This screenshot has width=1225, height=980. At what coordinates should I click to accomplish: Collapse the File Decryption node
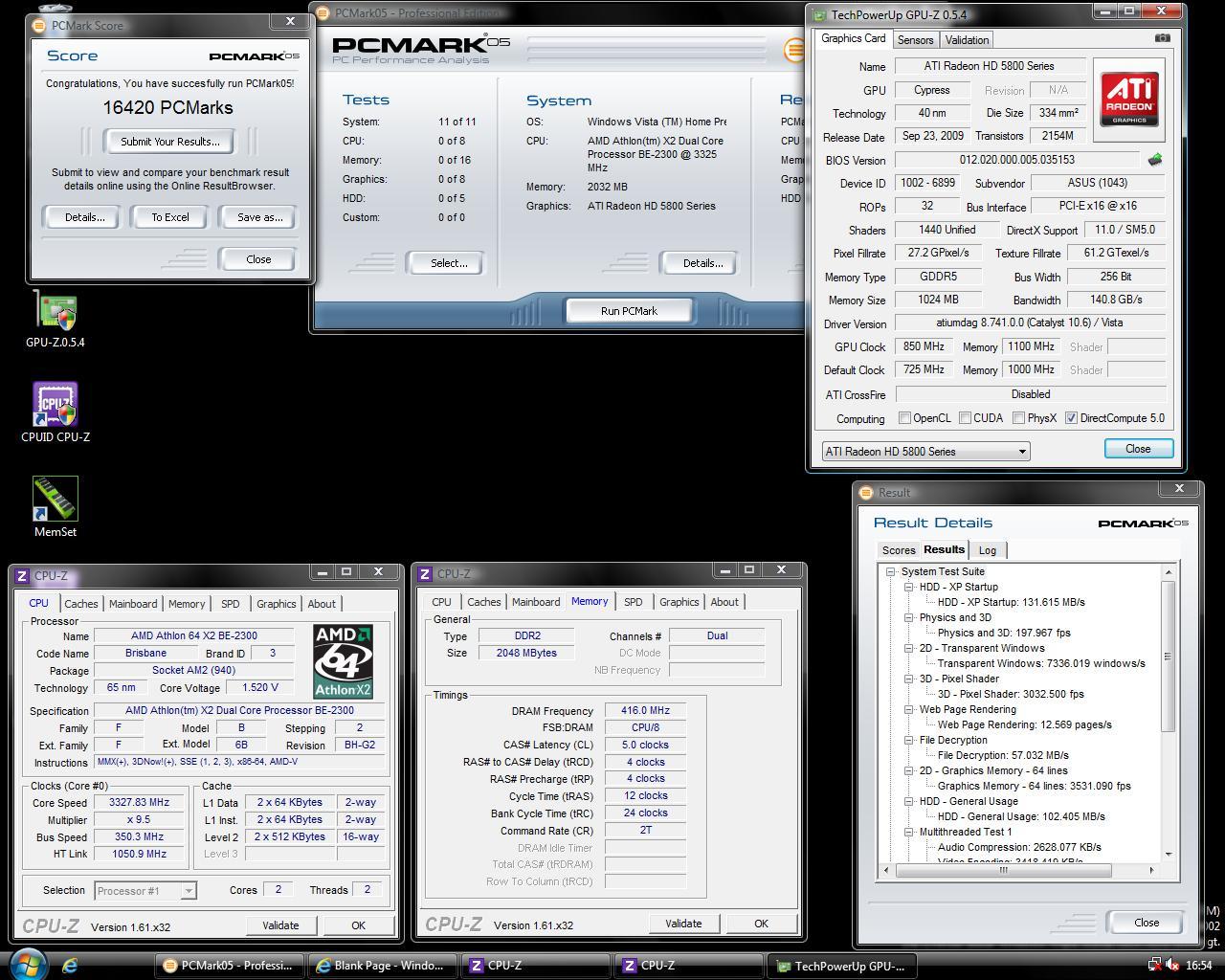pyautogui.click(x=909, y=740)
